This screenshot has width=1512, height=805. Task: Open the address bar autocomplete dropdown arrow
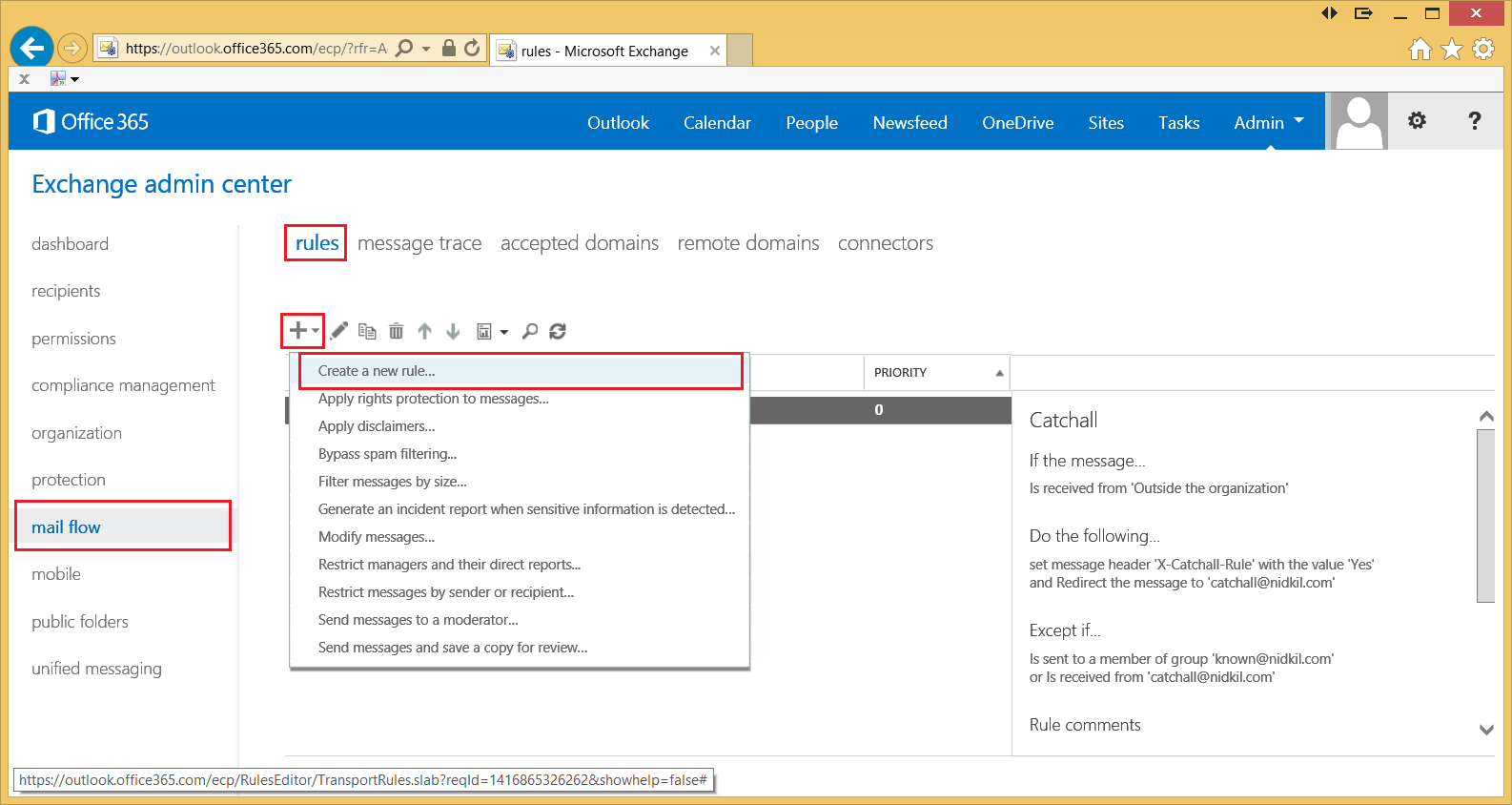[426, 48]
